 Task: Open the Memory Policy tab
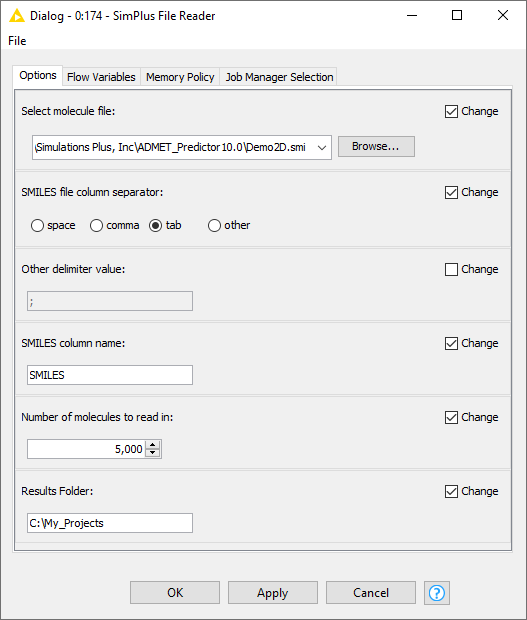coord(180,77)
